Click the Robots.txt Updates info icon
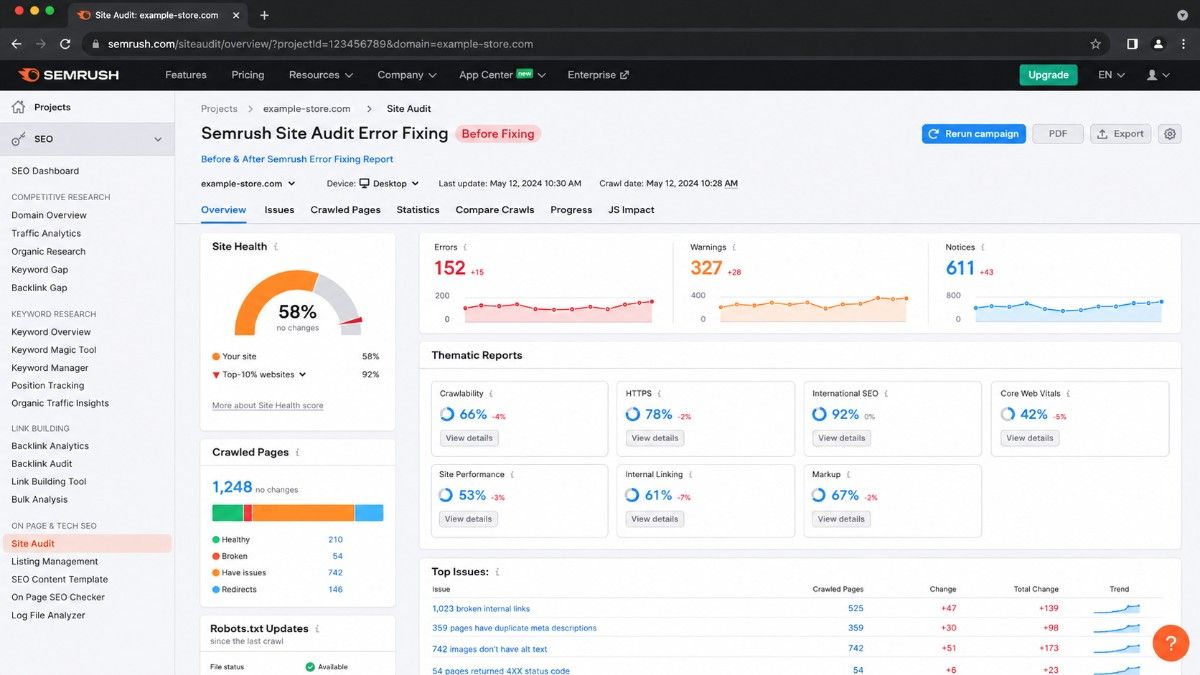This screenshot has height=675, width=1200. [x=317, y=629]
